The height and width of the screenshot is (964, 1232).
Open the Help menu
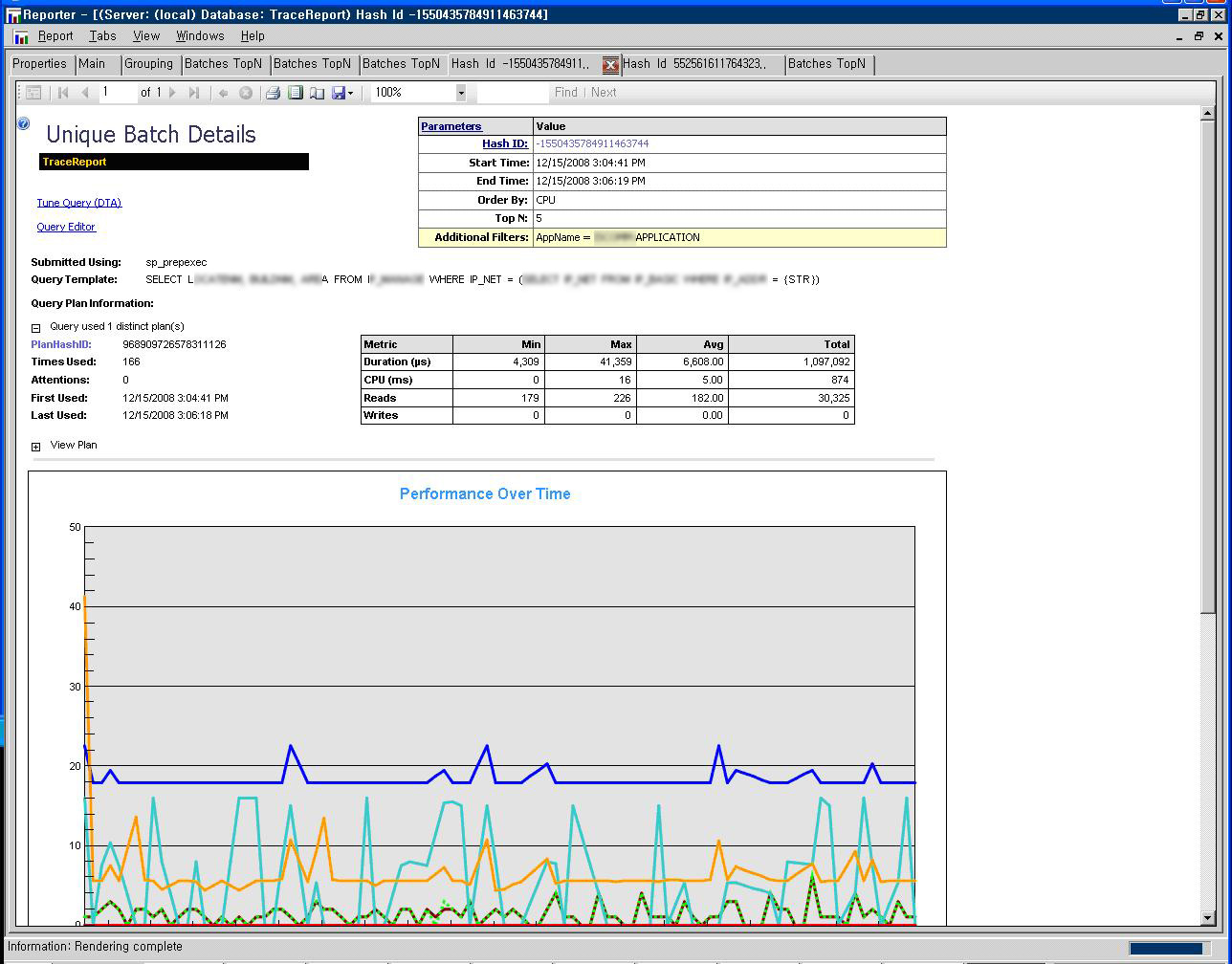pyautogui.click(x=253, y=35)
